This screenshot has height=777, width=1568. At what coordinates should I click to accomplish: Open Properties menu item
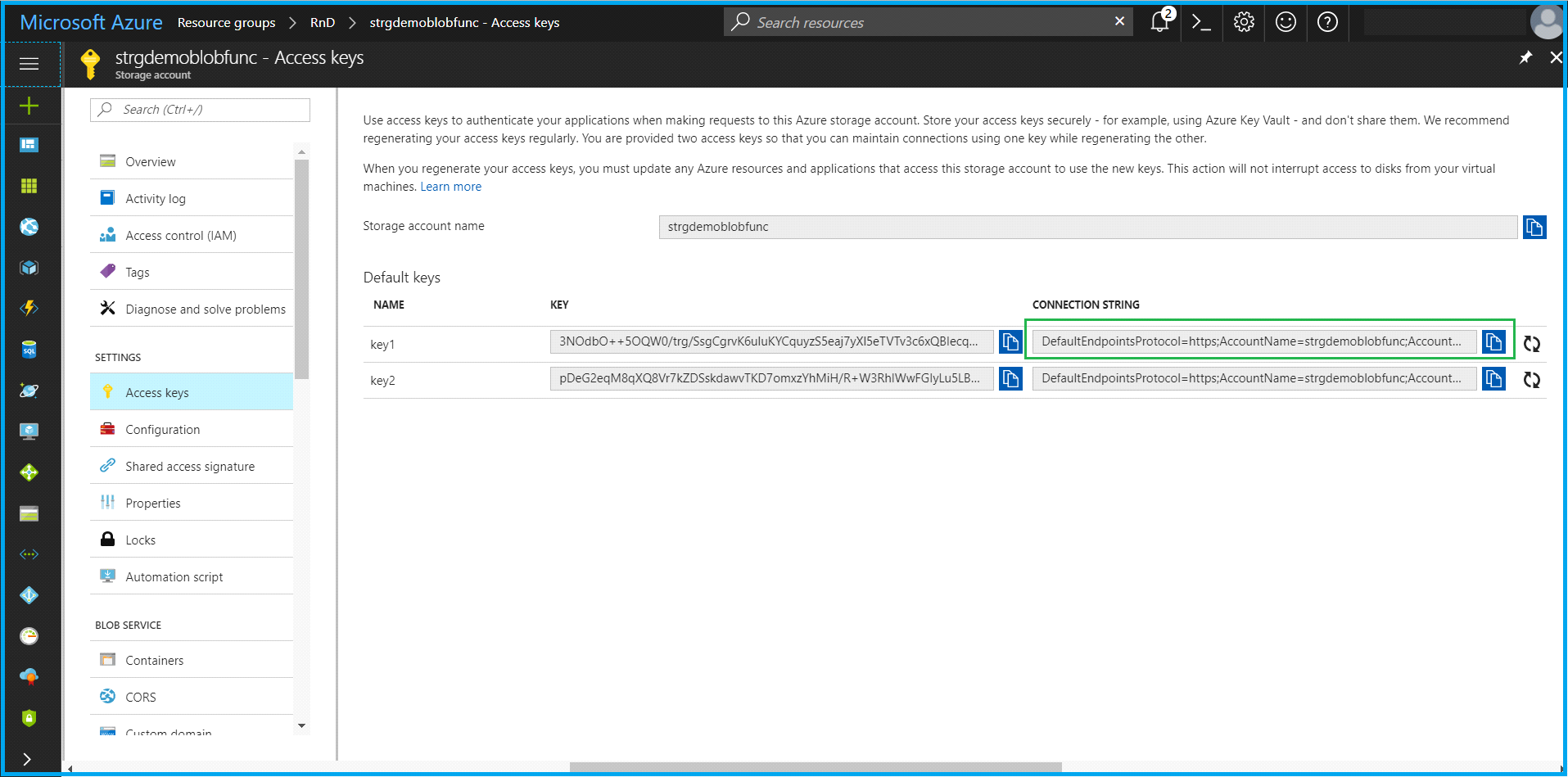(192, 503)
